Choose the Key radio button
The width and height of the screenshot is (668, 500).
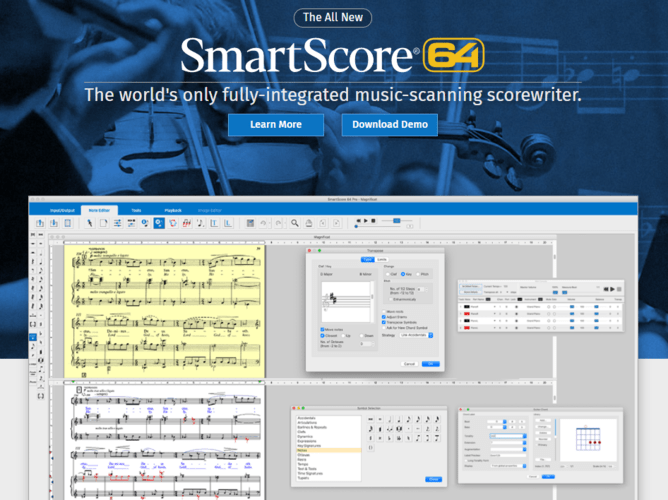point(403,274)
